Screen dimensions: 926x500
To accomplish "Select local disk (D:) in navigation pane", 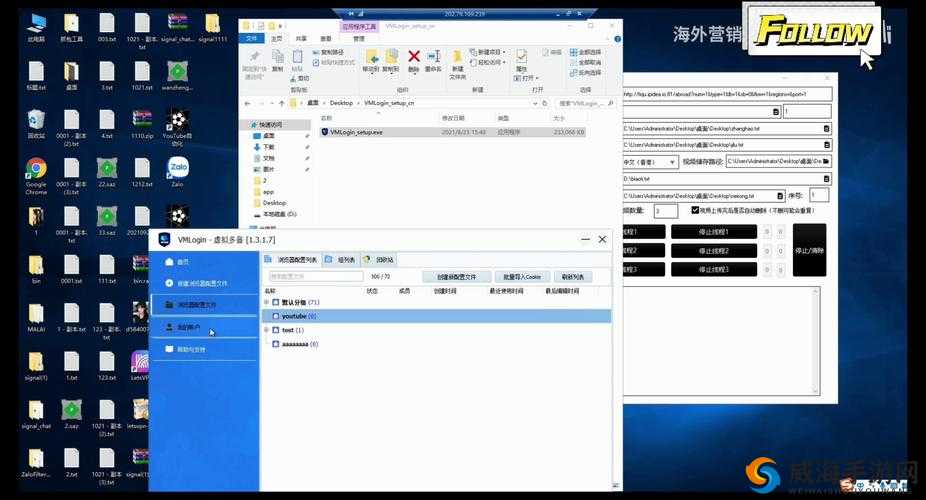I will [275, 214].
